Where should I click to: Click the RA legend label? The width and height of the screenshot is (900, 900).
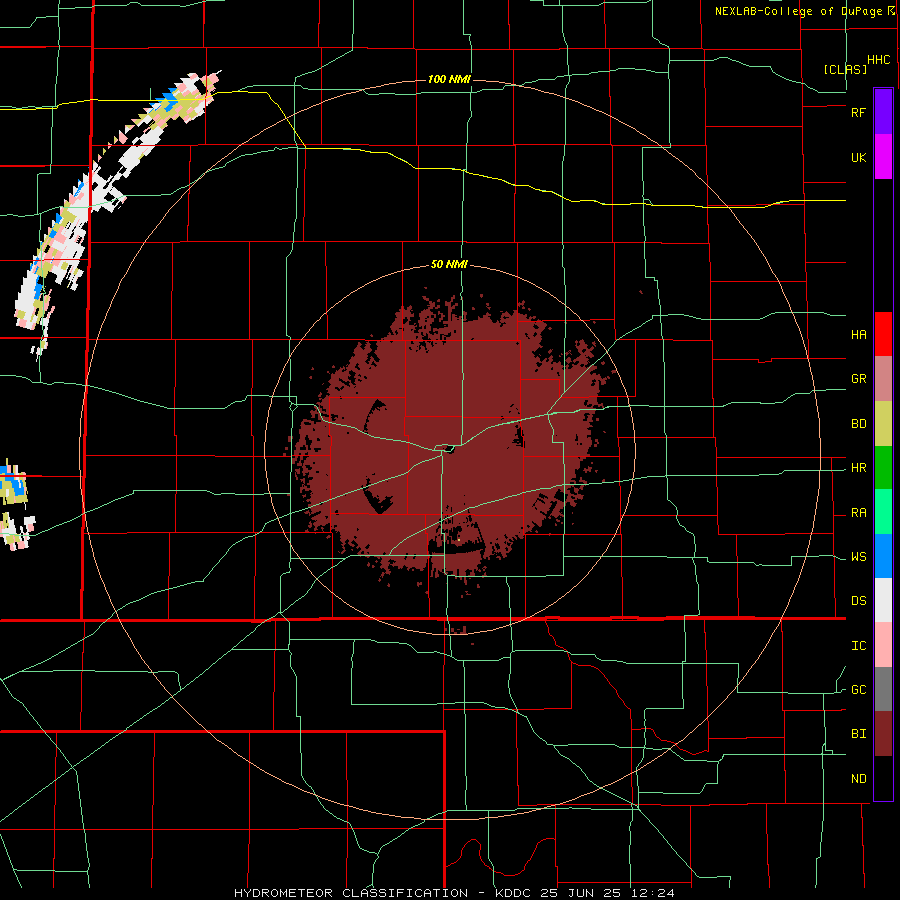point(858,513)
